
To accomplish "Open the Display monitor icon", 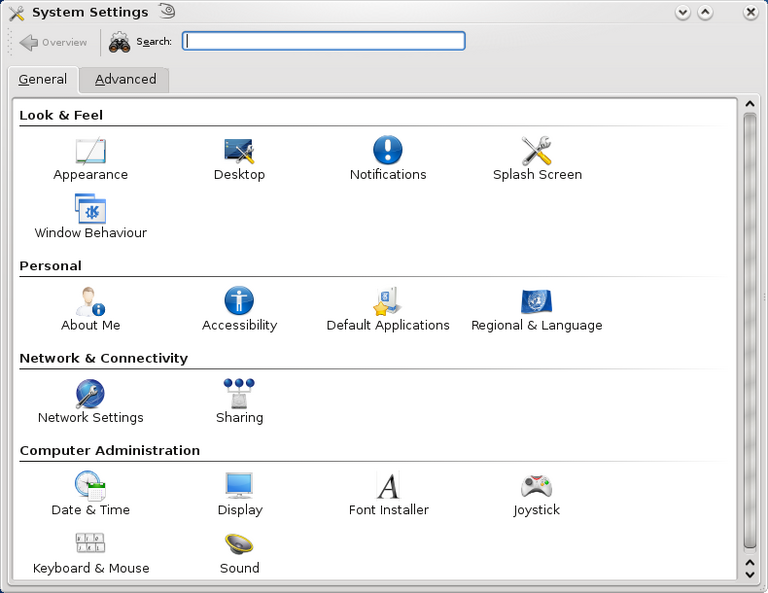I will point(239,486).
